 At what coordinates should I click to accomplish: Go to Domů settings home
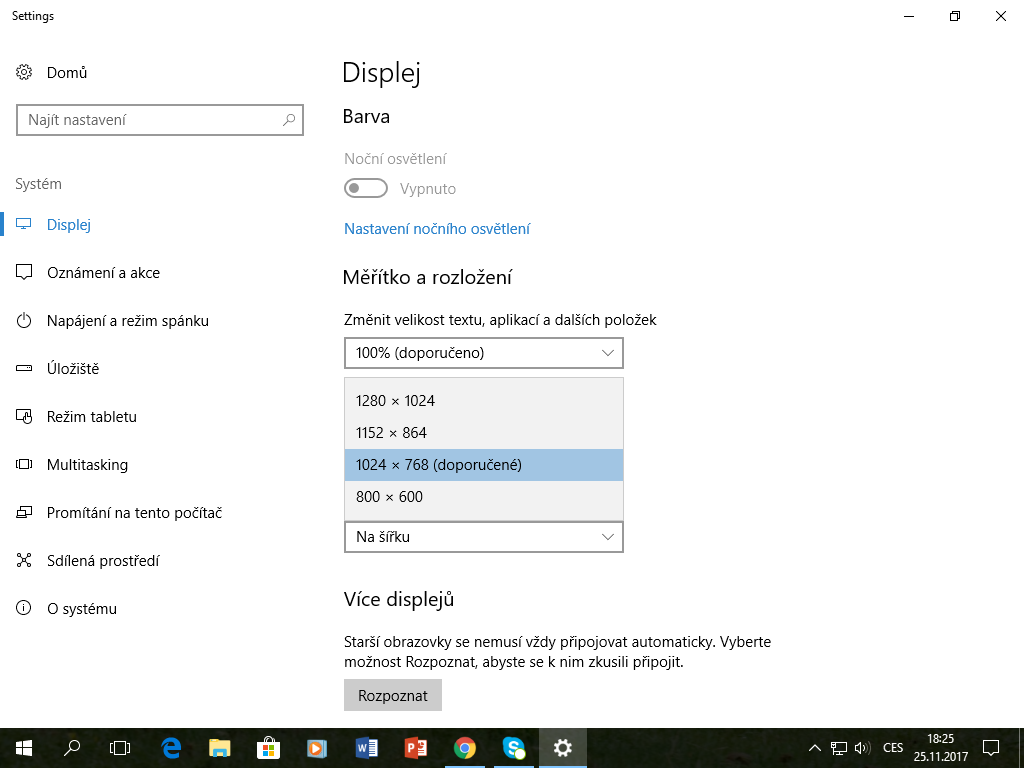point(67,72)
